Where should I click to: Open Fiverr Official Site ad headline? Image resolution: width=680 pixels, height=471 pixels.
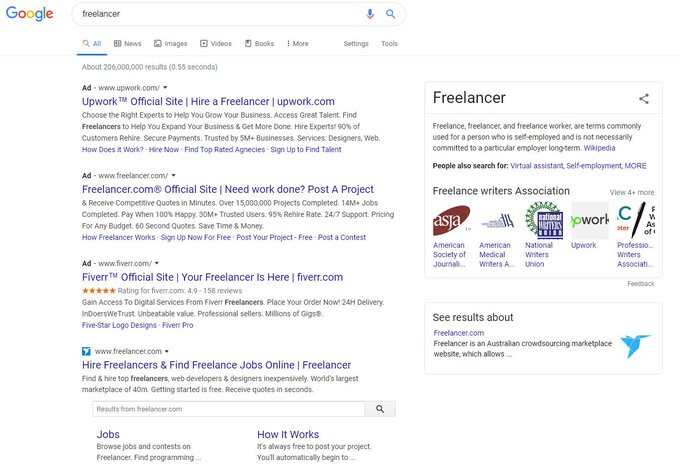point(212,277)
